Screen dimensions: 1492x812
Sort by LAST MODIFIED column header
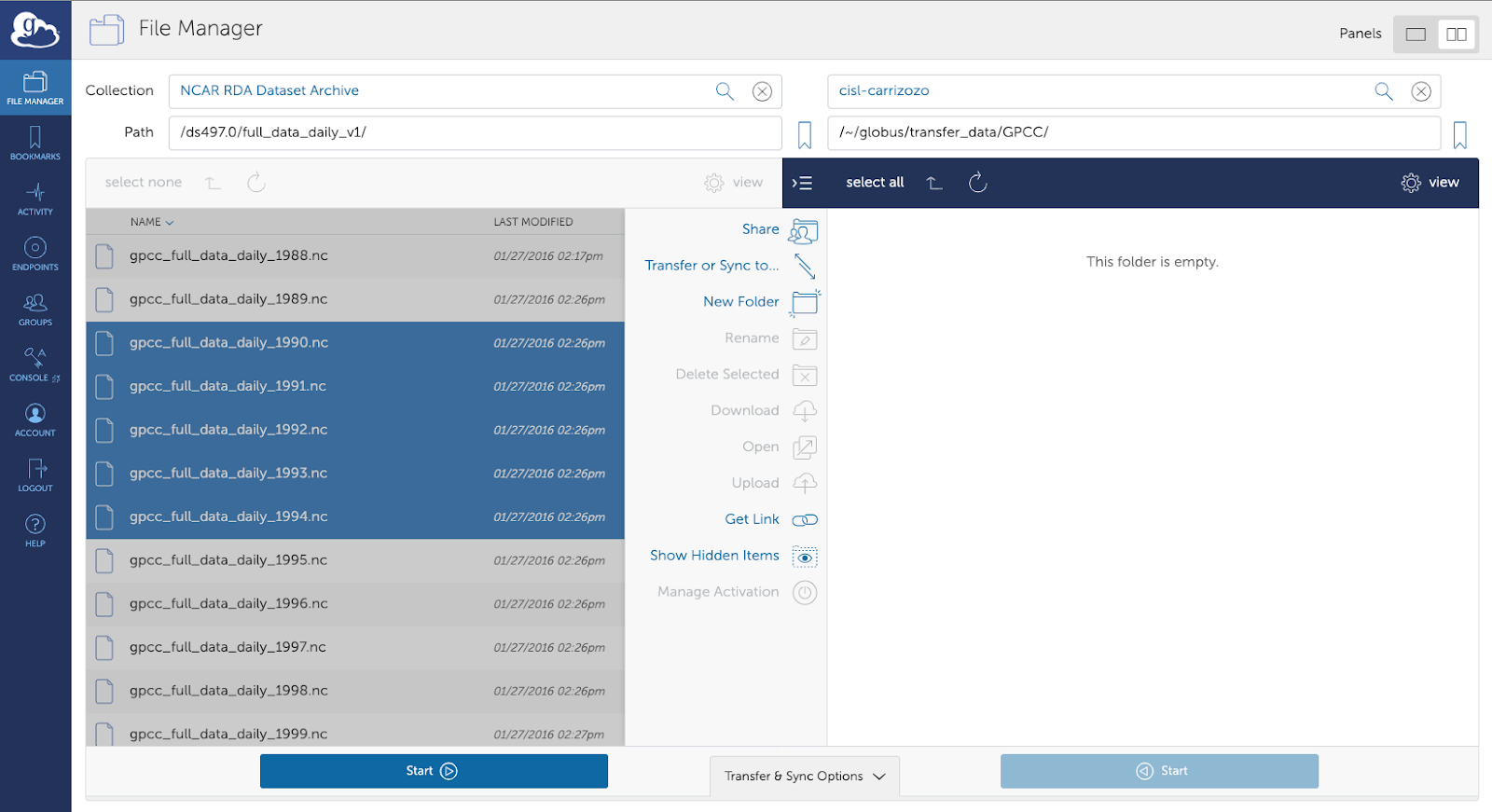click(x=533, y=222)
